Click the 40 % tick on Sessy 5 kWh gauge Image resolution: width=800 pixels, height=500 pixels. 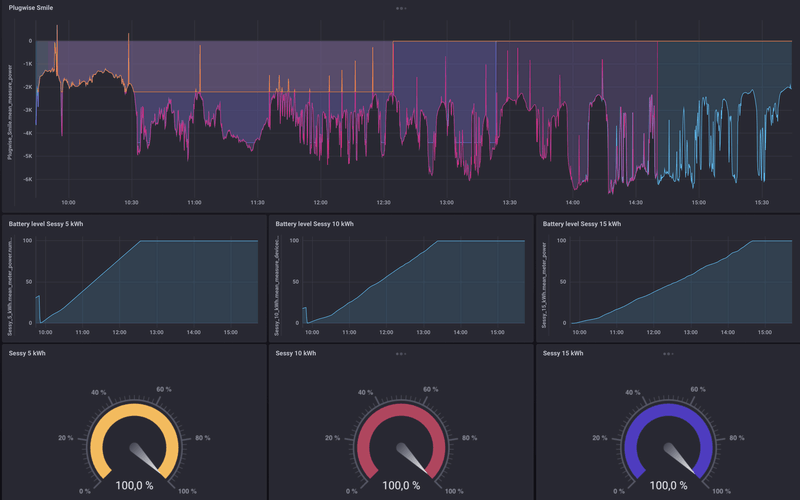pos(98,392)
